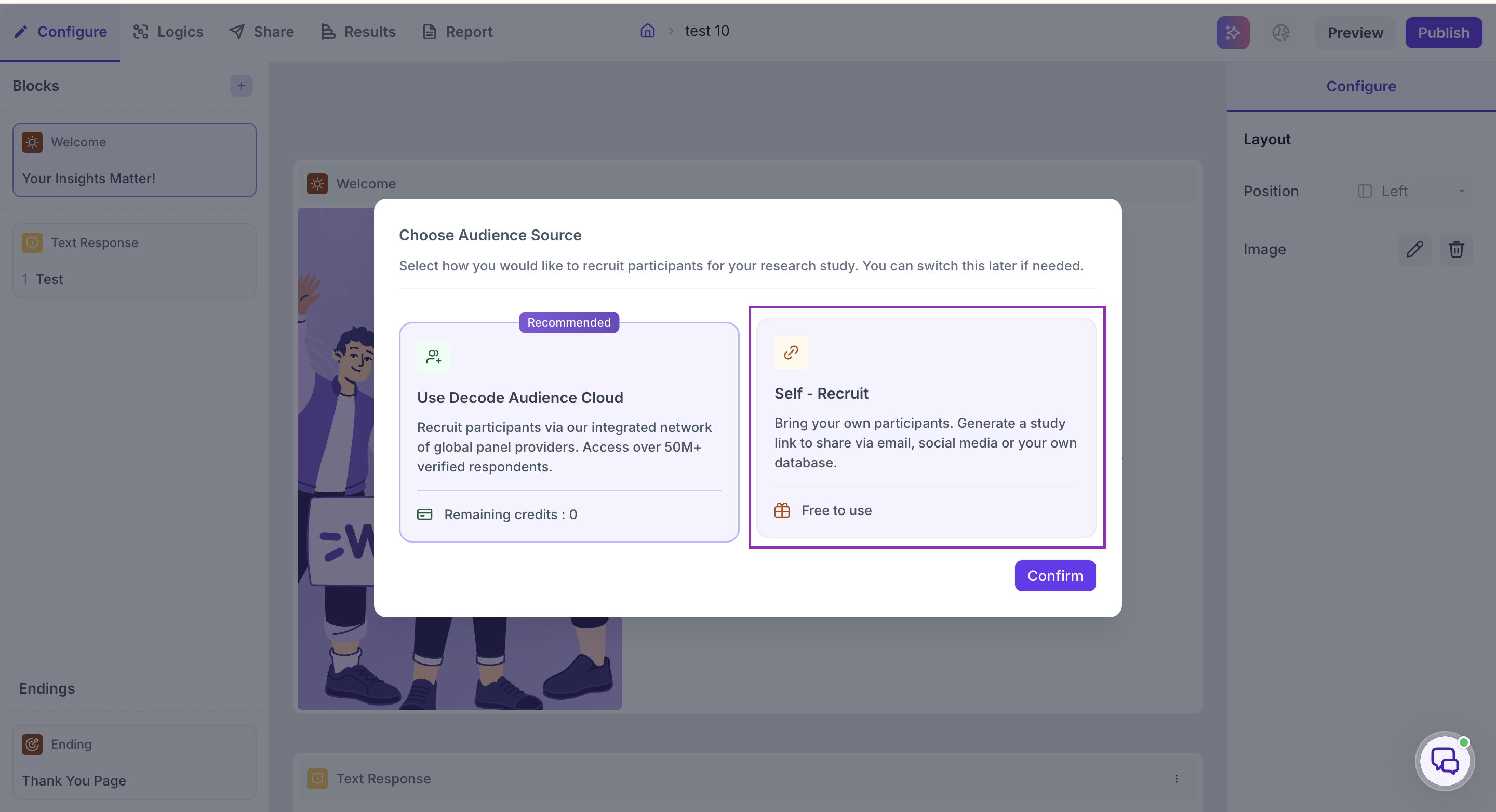Viewport: 1496px width, 812px height.
Task: Click the Welcome icon in canvas header
Action: click(317, 183)
